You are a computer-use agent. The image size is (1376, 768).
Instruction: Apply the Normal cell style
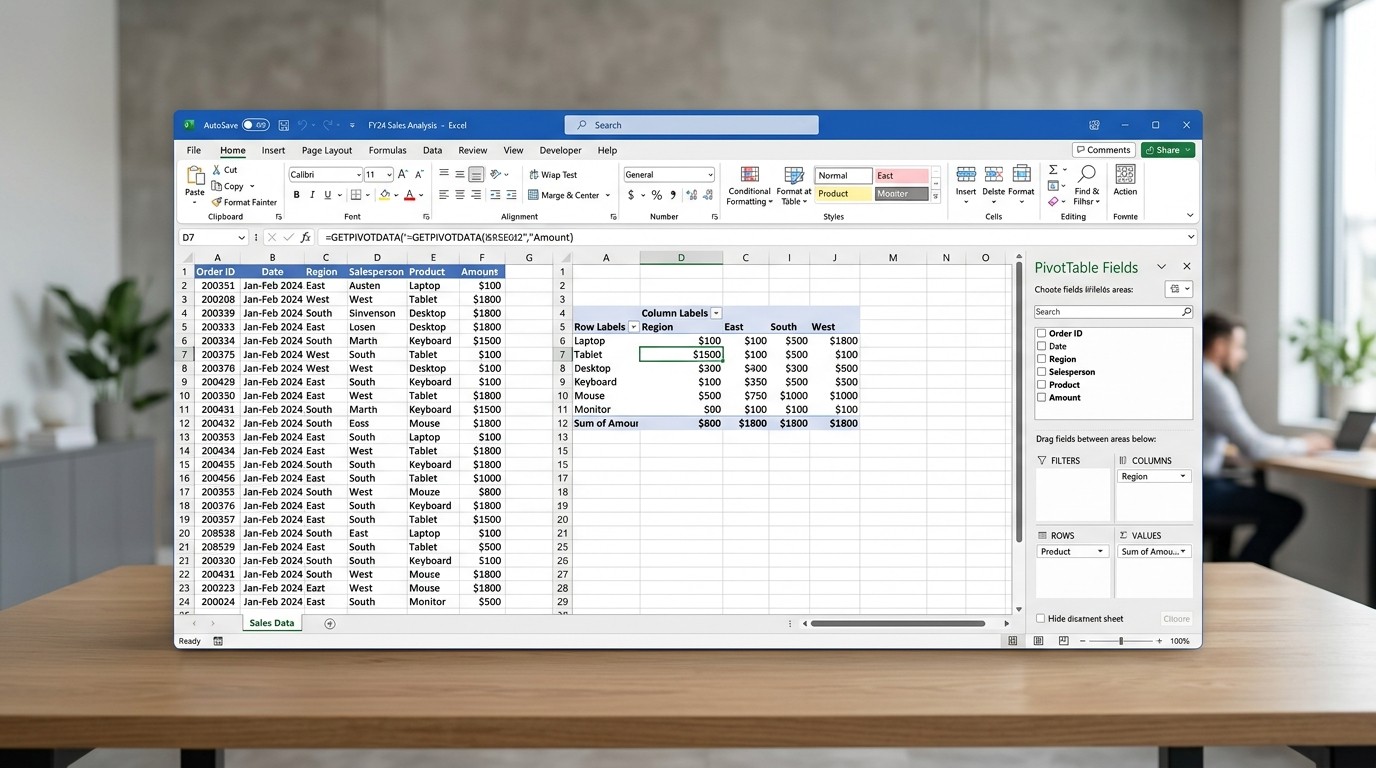[x=843, y=175]
